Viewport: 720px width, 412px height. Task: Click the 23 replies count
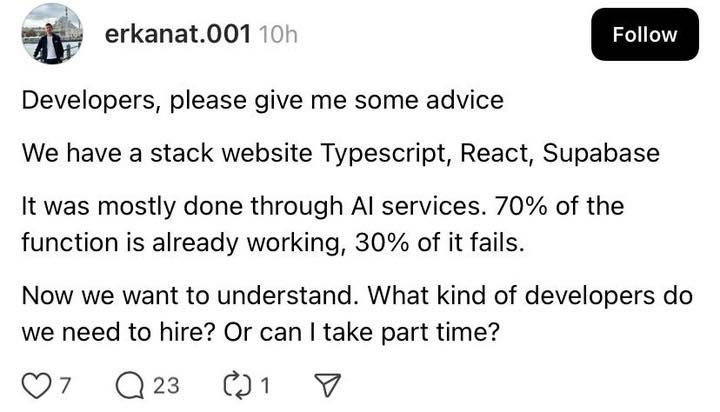(x=166, y=387)
